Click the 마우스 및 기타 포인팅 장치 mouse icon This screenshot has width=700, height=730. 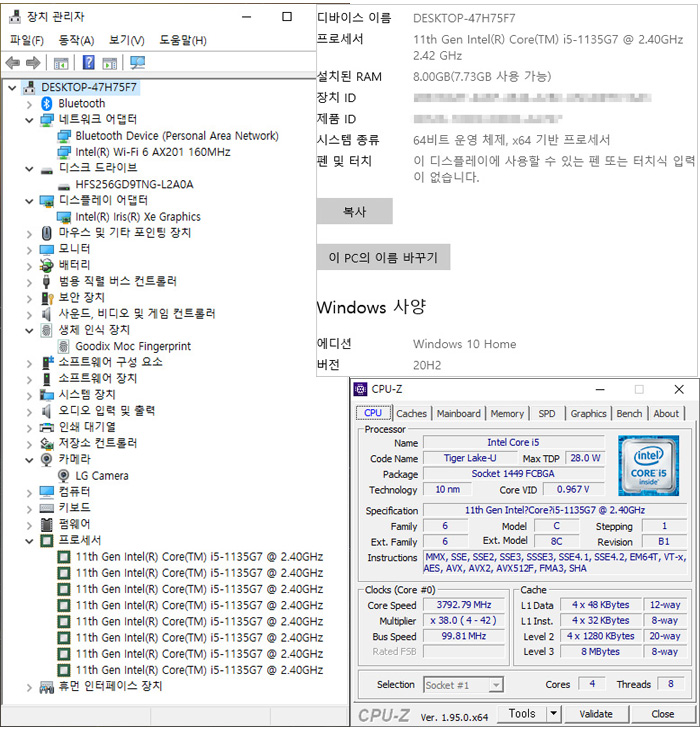click(47, 233)
